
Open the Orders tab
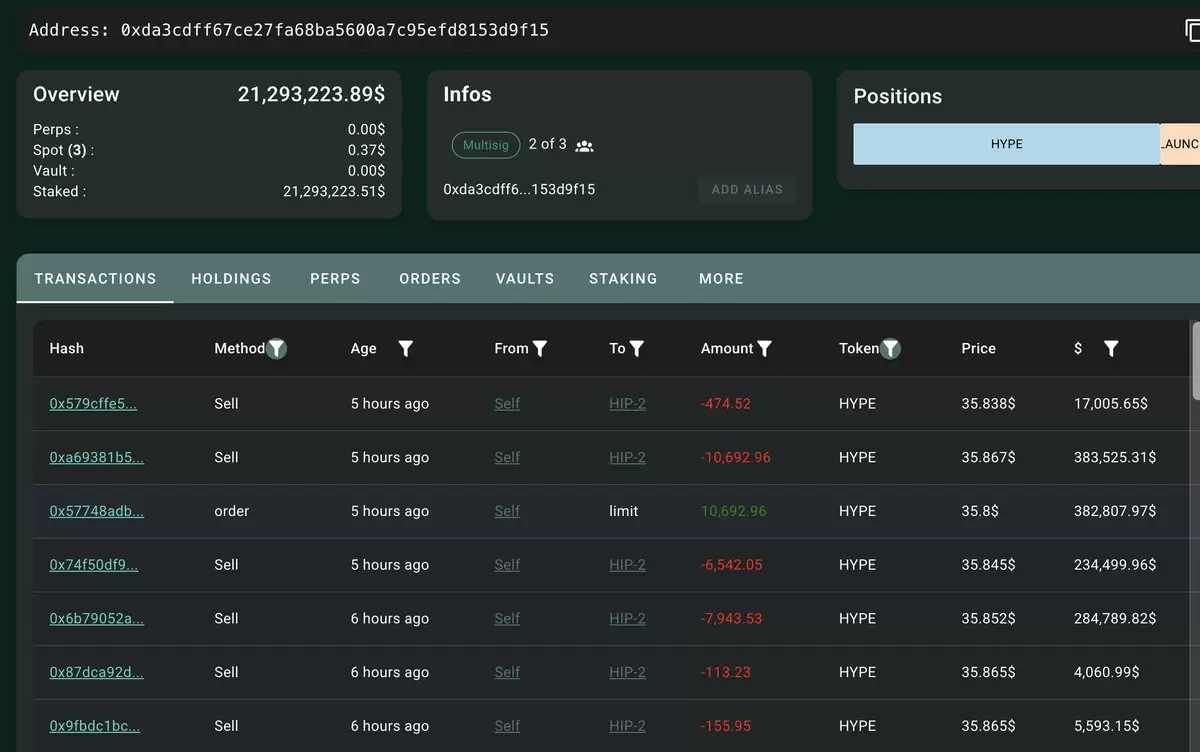tap(430, 279)
